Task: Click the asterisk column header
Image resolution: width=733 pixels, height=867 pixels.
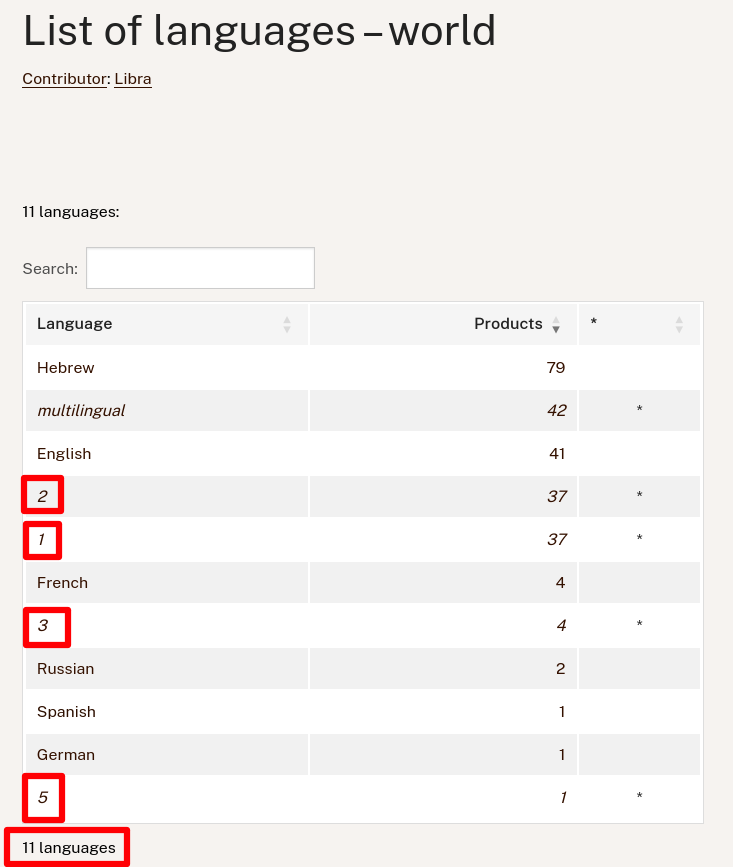Action: pyautogui.click(x=639, y=324)
